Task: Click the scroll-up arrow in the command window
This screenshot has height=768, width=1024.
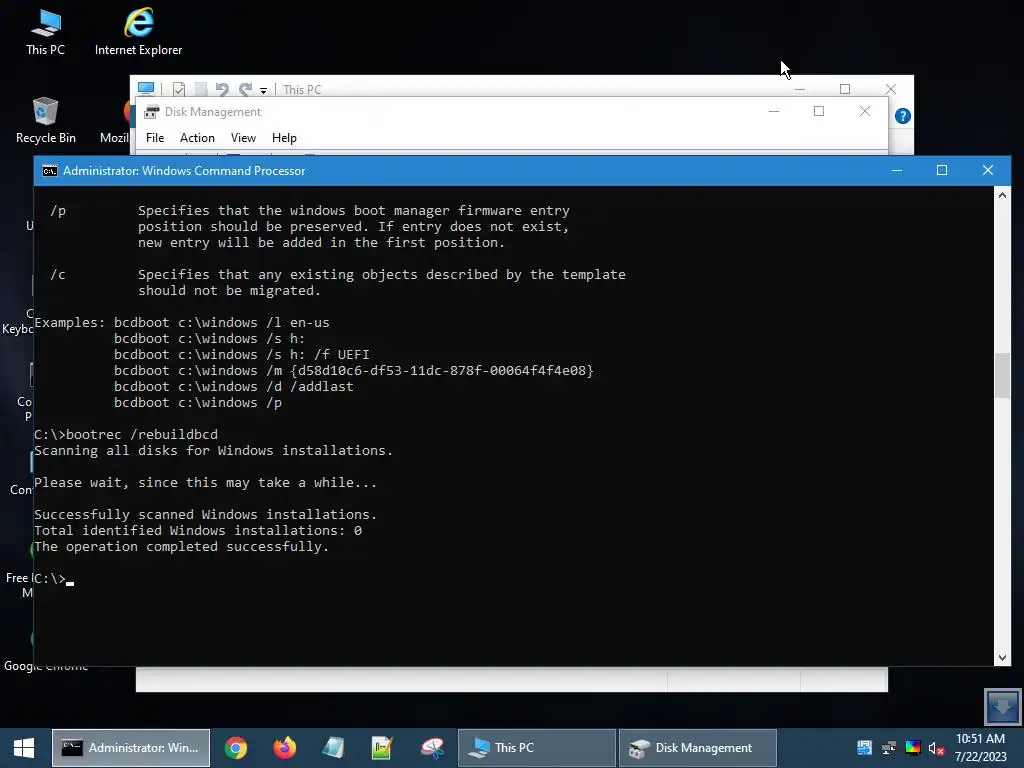Action: (x=1002, y=195)
